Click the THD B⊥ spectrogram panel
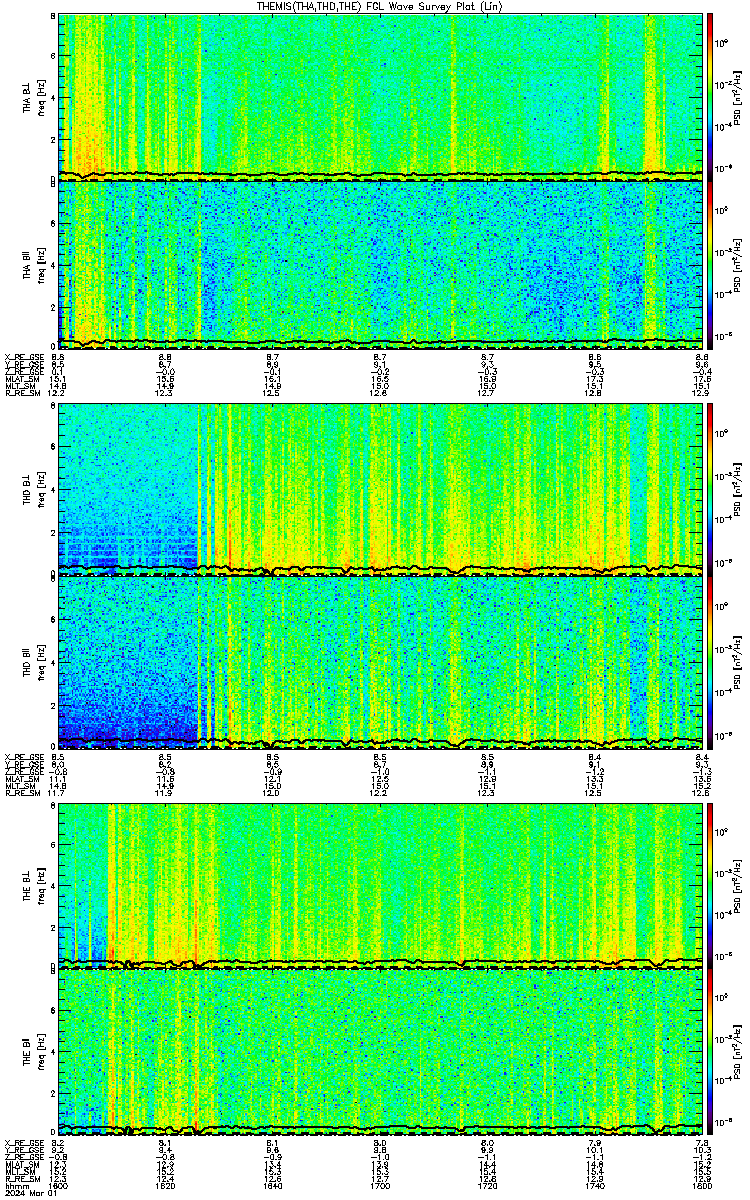750x1200 pixels. [x=380, y=489]
